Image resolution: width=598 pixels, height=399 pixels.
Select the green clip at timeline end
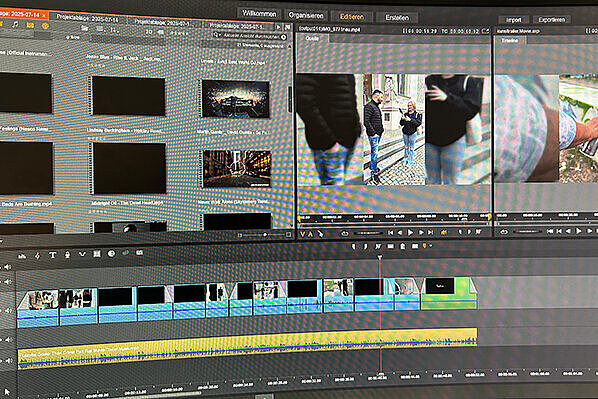[x=448, y=293]
